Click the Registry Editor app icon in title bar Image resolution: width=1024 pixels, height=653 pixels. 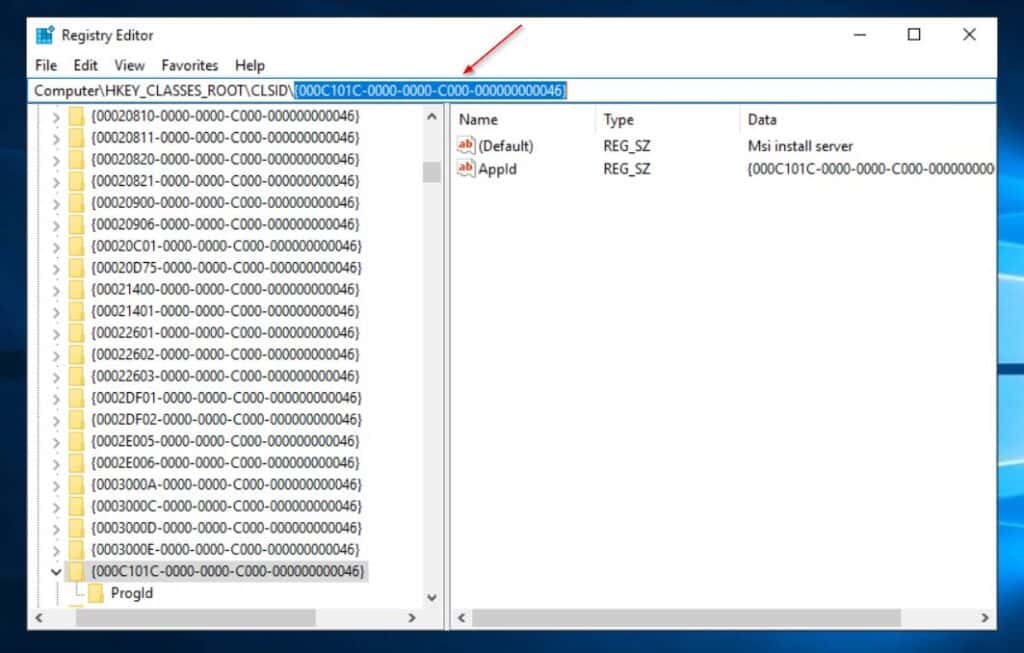(44, 35)
